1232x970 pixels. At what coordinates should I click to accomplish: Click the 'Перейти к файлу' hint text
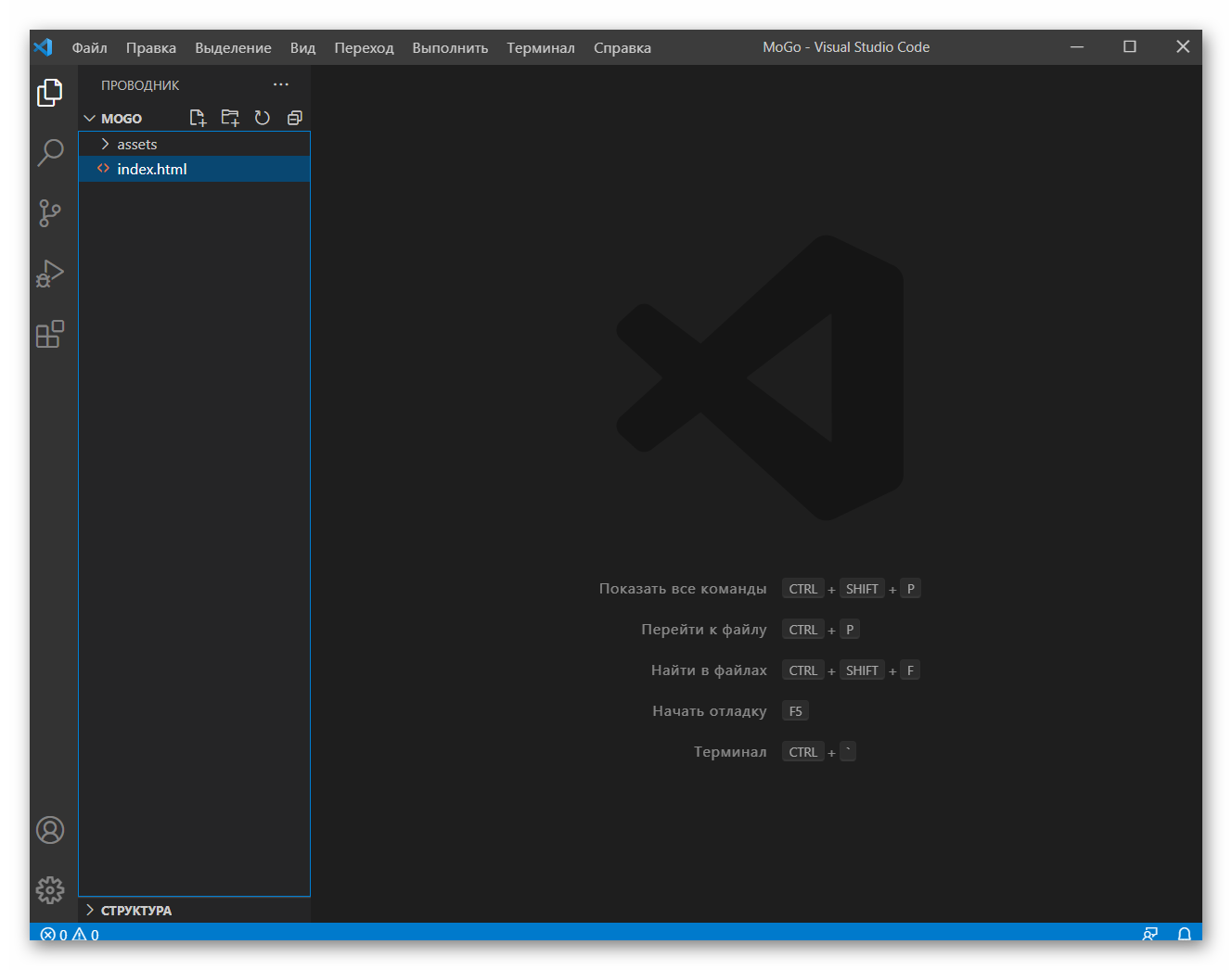704,630
